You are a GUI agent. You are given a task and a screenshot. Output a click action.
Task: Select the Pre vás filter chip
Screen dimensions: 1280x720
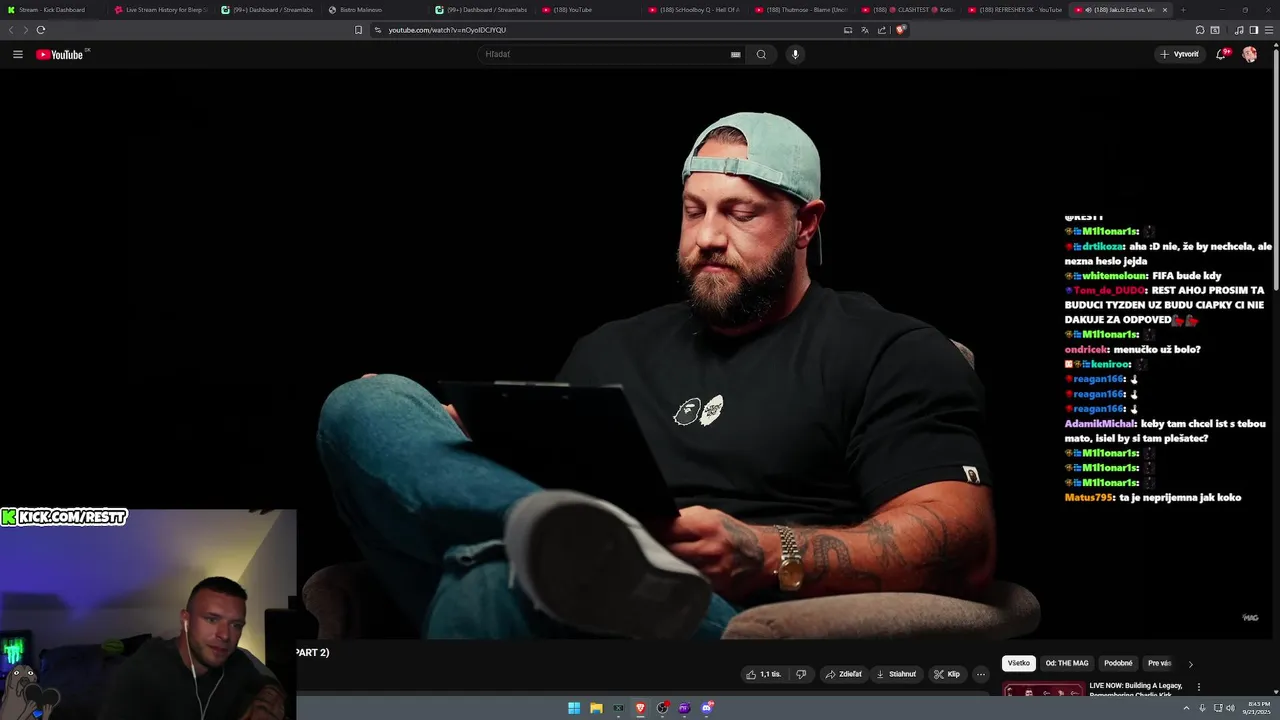click(x=1160, y=663)
